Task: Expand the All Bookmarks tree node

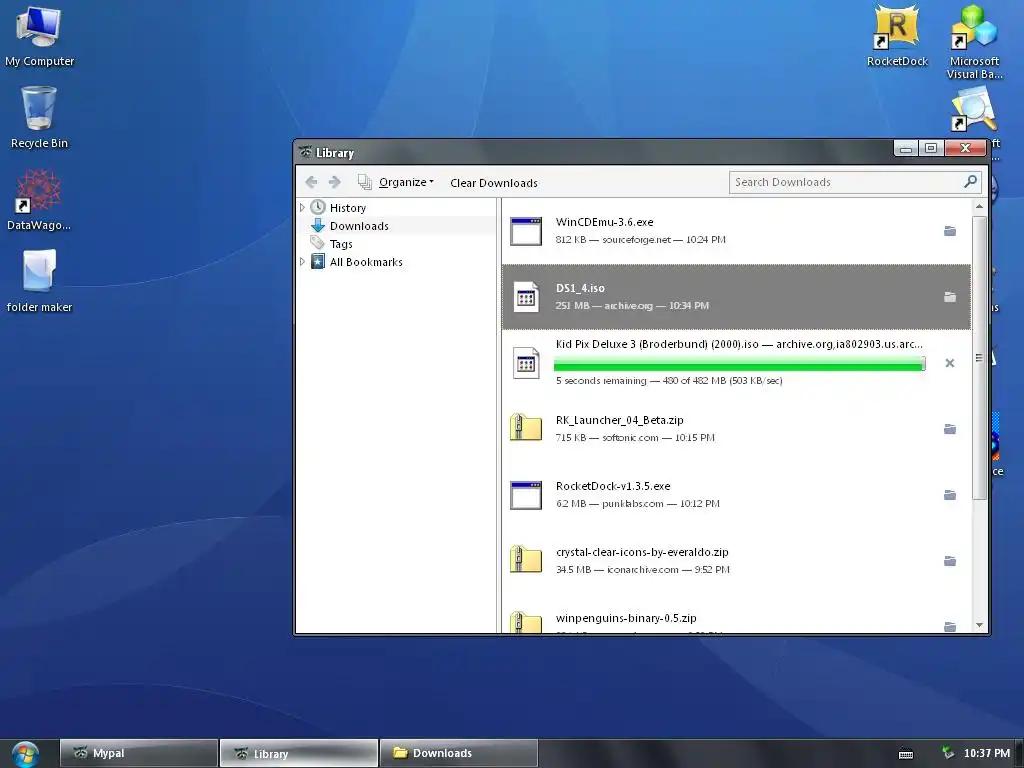Action: pos(302,262)
